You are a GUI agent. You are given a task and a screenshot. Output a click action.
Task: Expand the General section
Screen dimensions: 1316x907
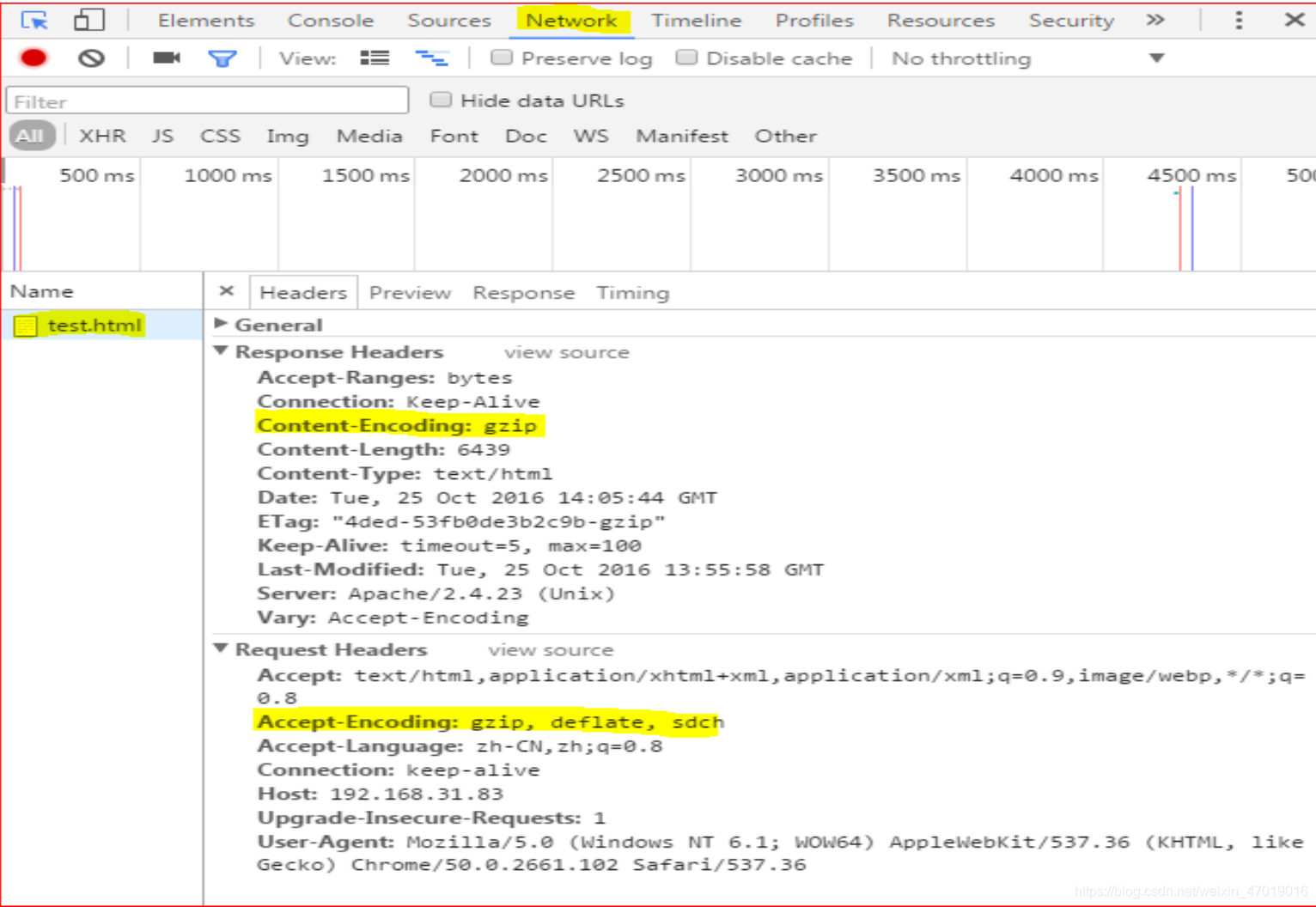click(221, 324)
